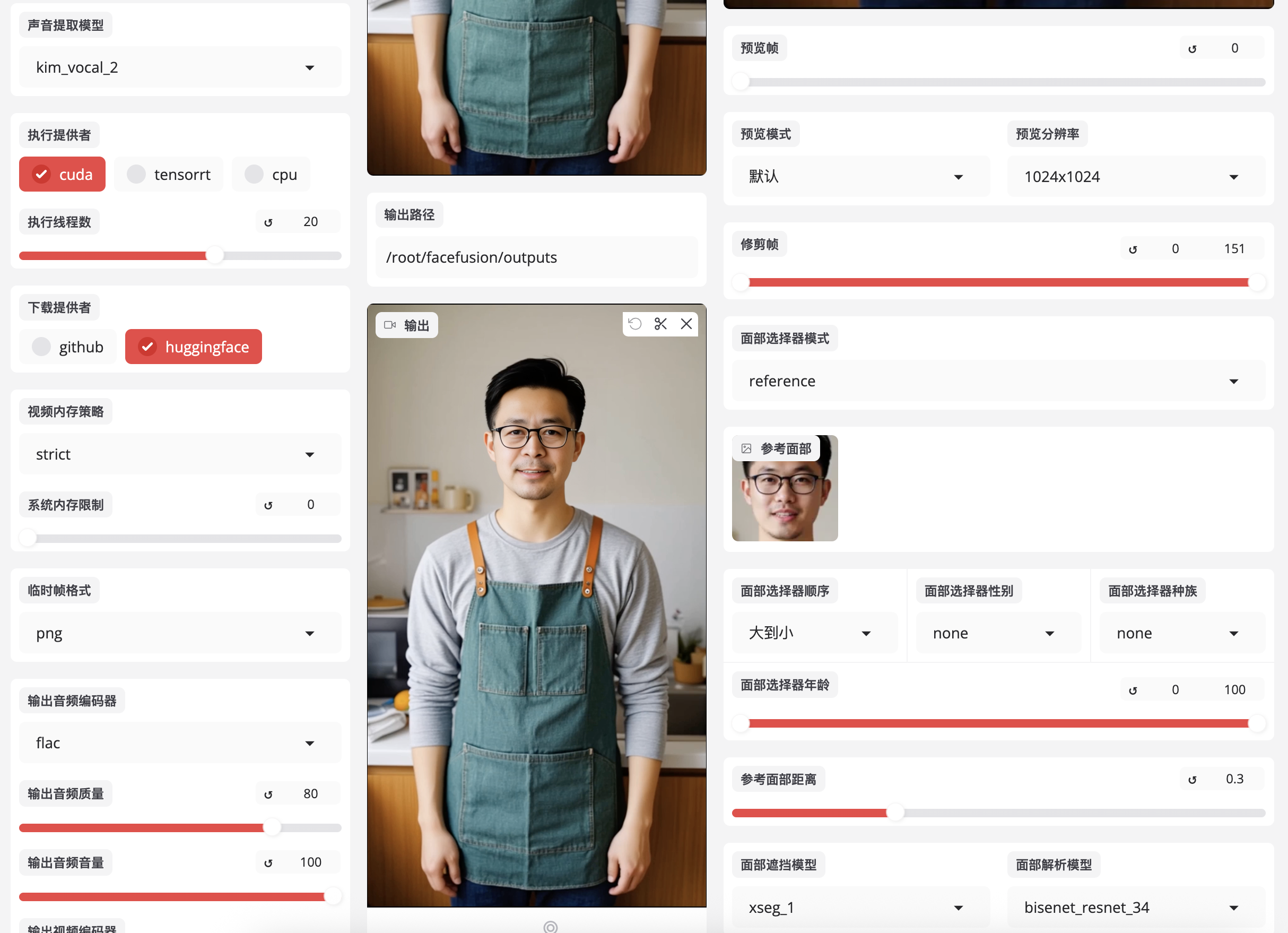Click the 参考面部距离 slider handle
This screenshot has width=1288, height=933.
tap(895, 813)
